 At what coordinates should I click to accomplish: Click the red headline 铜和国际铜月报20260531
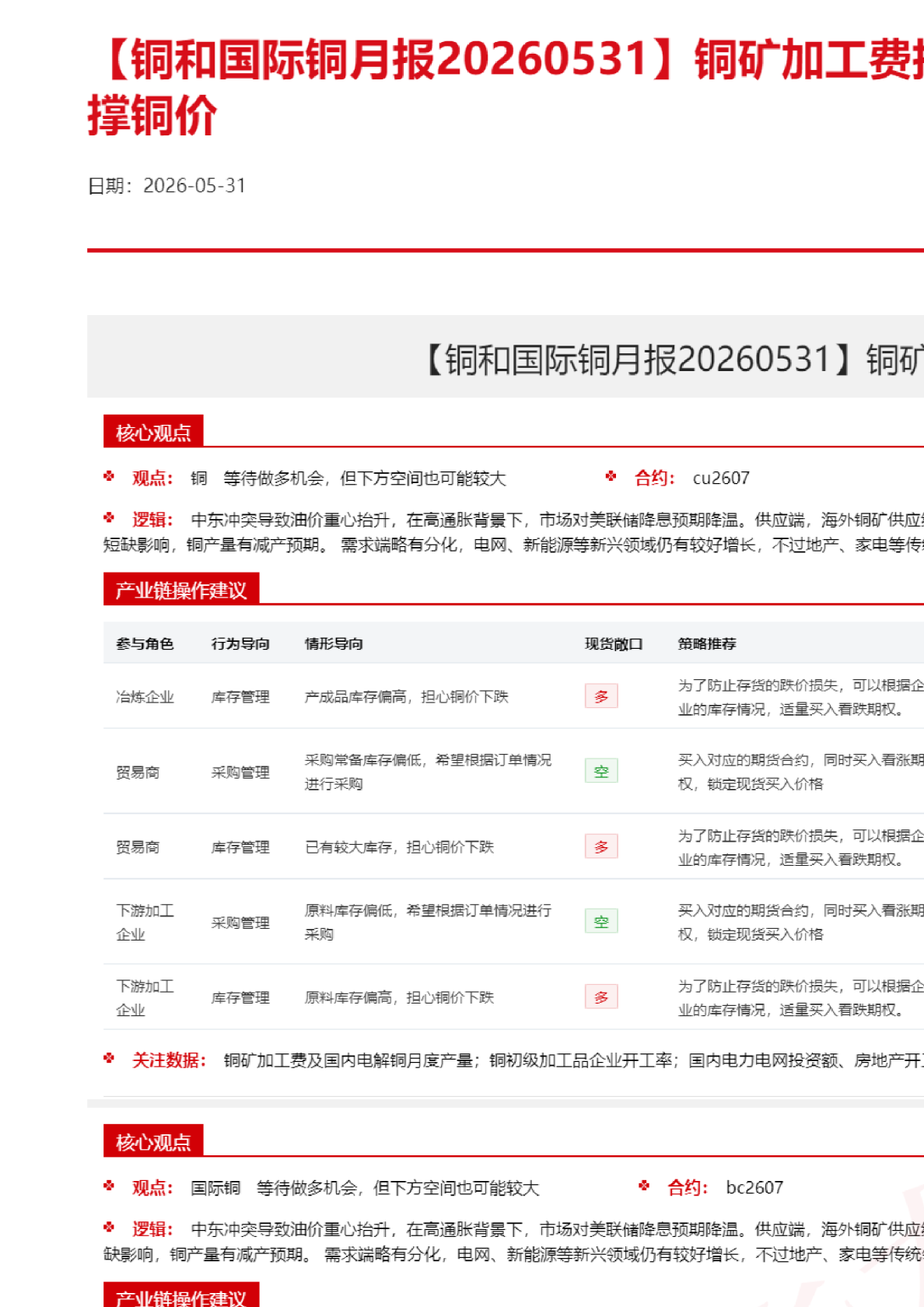click(x=389, y=60)
